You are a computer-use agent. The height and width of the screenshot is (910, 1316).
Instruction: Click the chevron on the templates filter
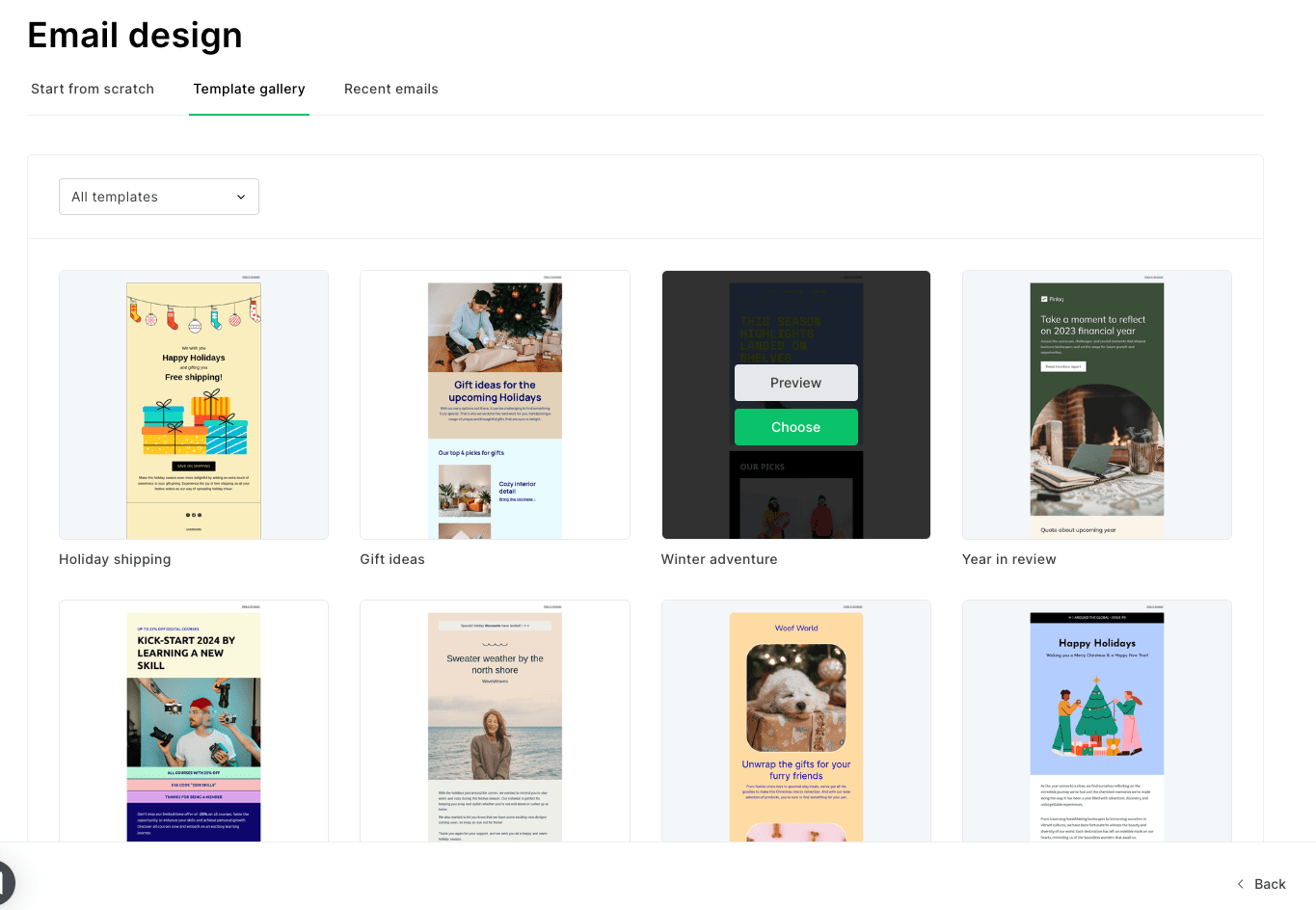tap(241, 197)
